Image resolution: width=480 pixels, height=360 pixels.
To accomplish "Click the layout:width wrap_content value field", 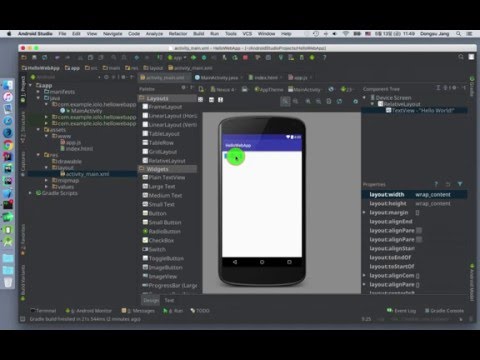I will (440, 194).
